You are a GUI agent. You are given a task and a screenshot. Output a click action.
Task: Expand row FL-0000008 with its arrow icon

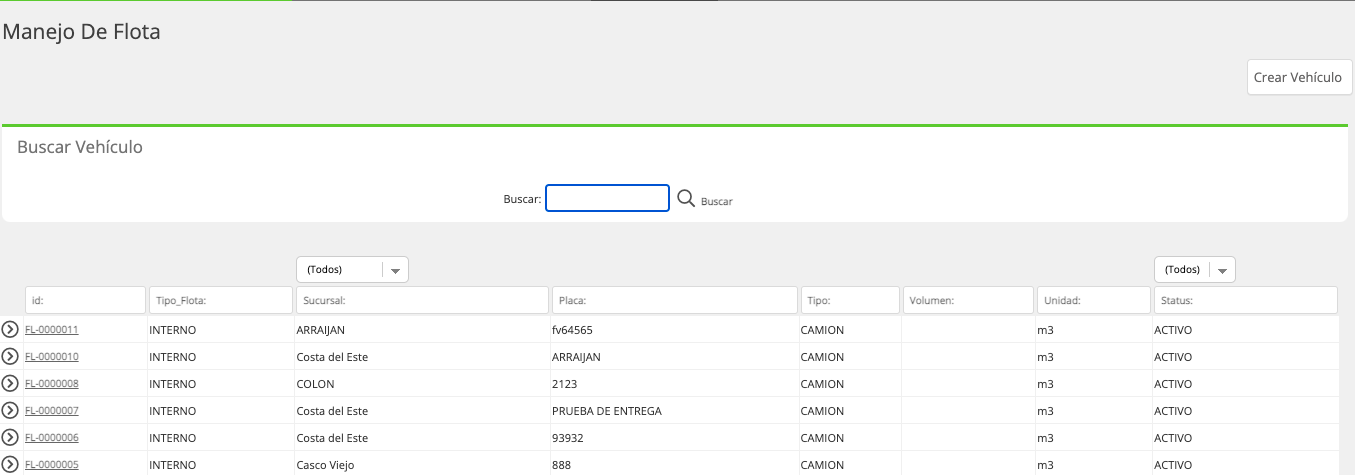(x=11, y=383)
